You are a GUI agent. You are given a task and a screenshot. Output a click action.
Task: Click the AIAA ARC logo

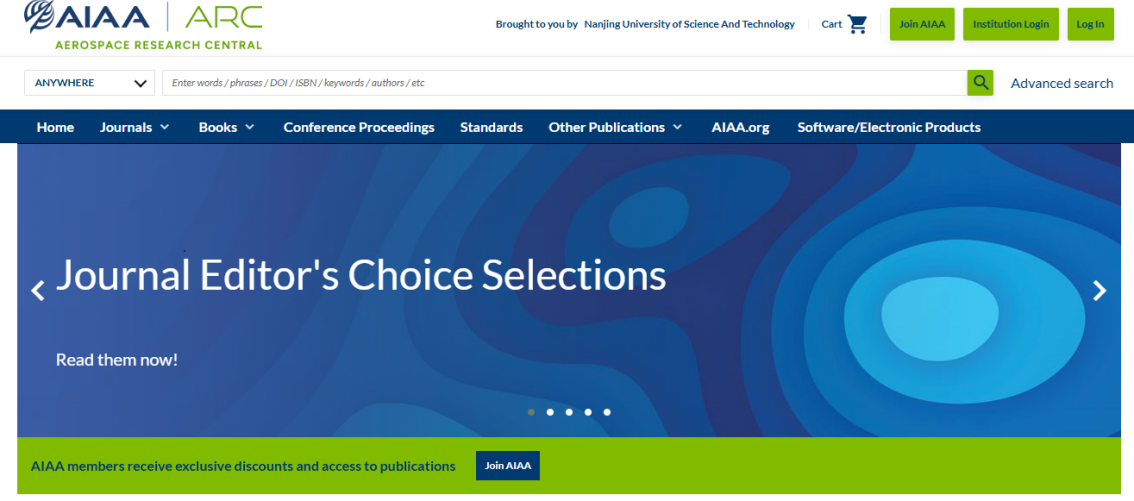click(x=143, y=26)
